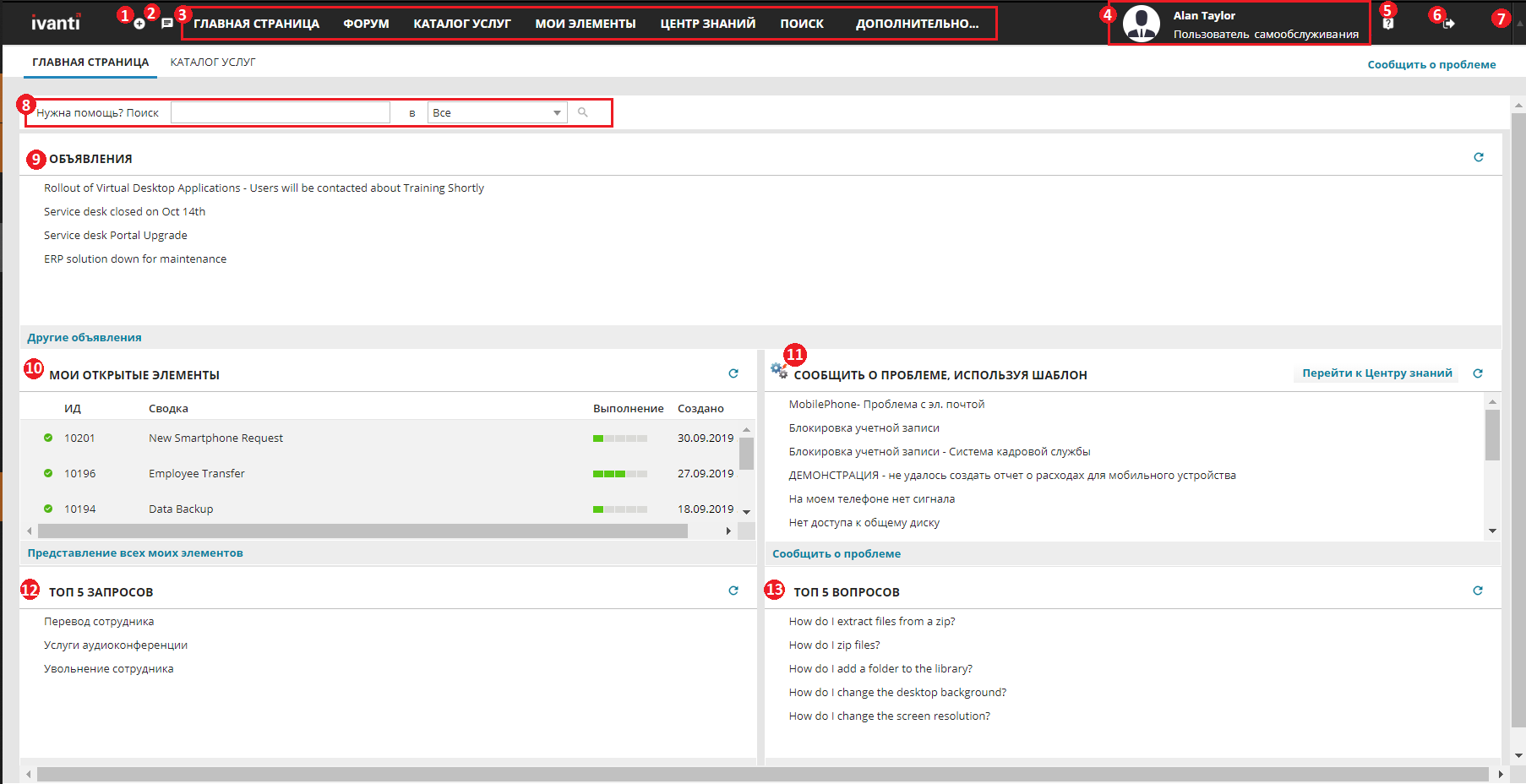Open the help question mark icon
The height and width of the screenshot is (784, 1526).
1387,24
